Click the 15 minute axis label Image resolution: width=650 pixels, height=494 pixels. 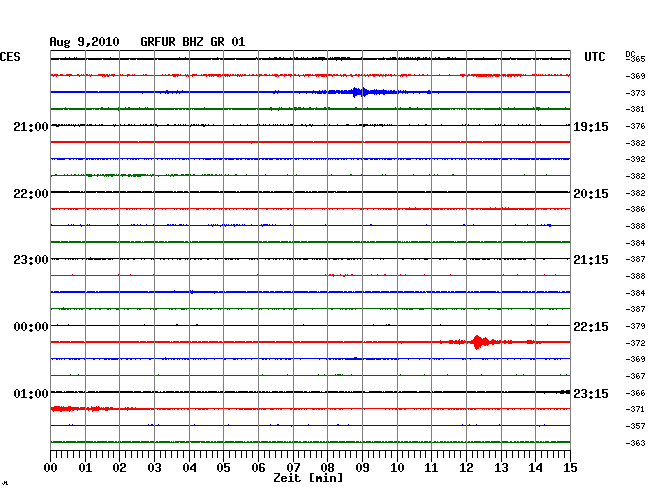570,467
